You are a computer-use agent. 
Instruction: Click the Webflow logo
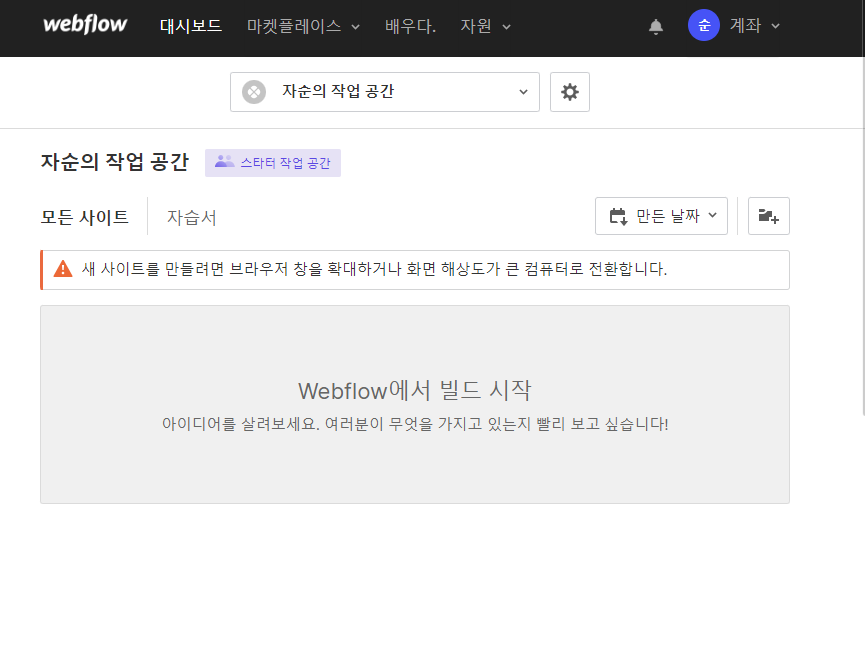(85, 25)
